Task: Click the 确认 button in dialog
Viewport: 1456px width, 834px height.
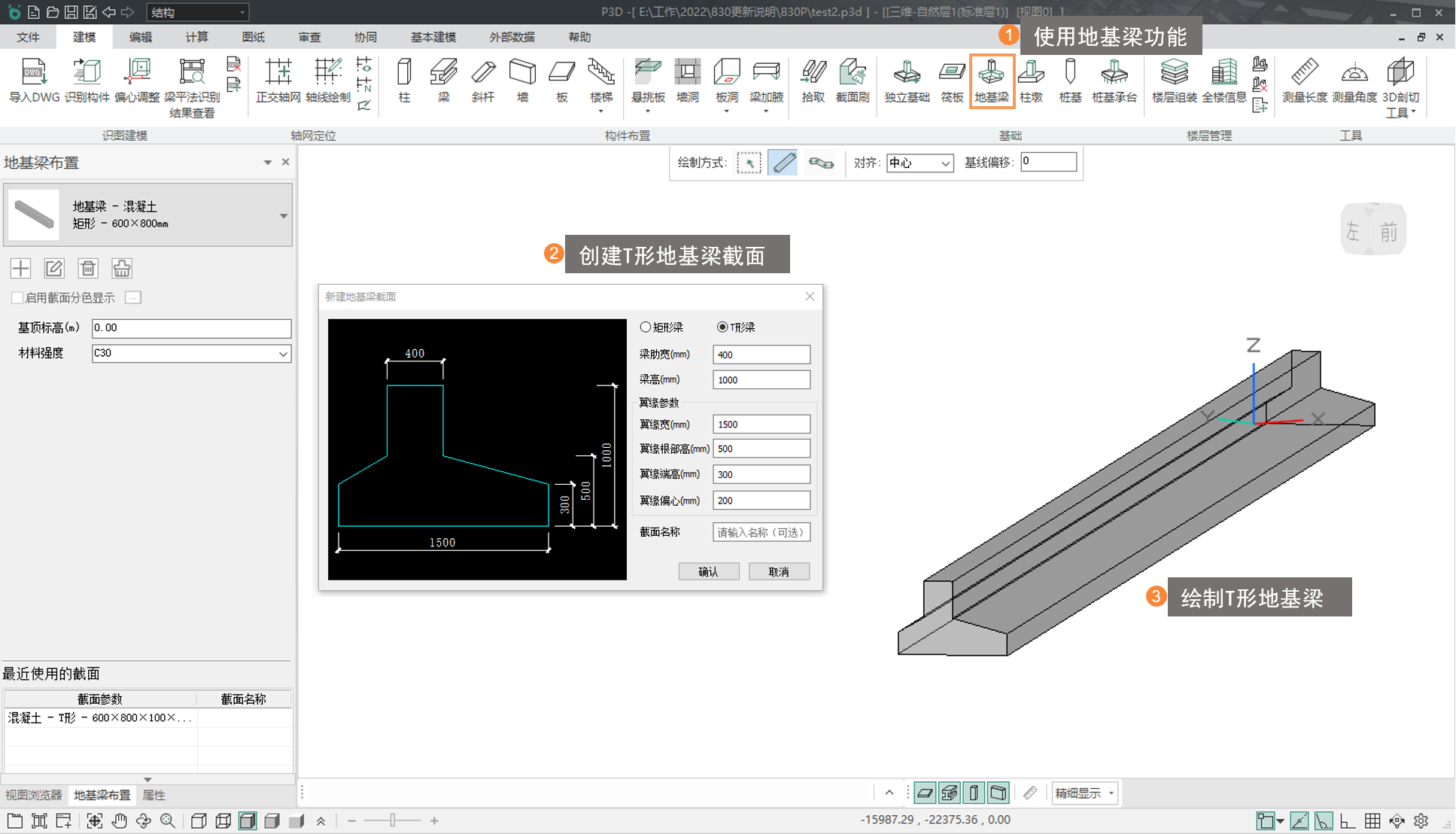Action: point(708,572)
